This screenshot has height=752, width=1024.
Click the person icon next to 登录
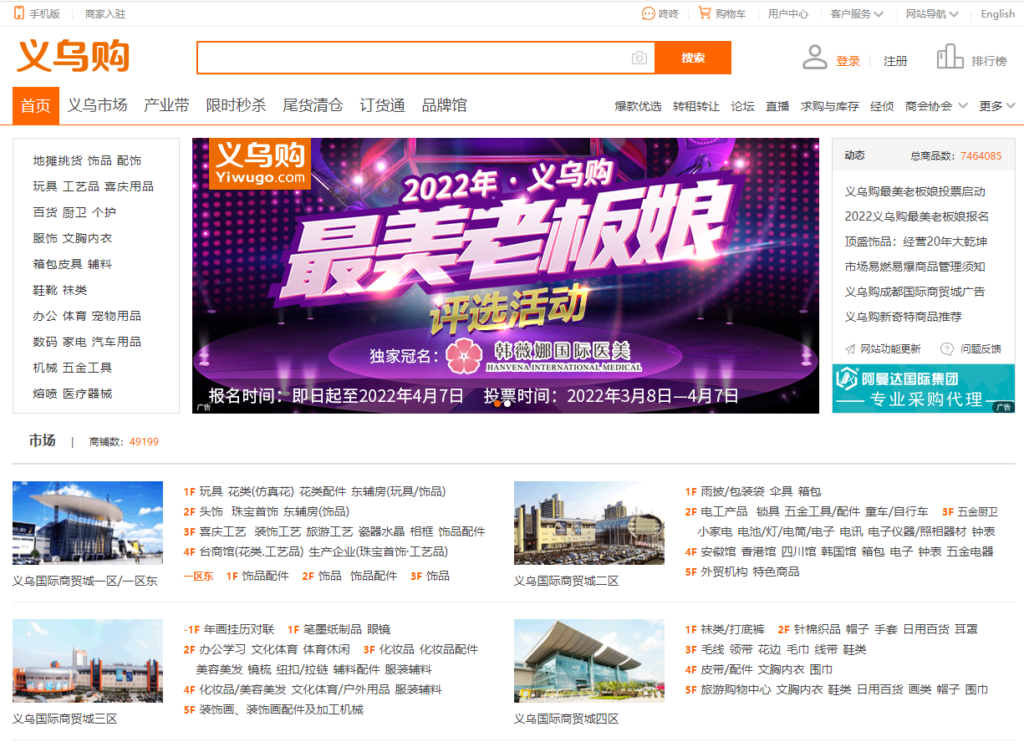coord(815,58)
